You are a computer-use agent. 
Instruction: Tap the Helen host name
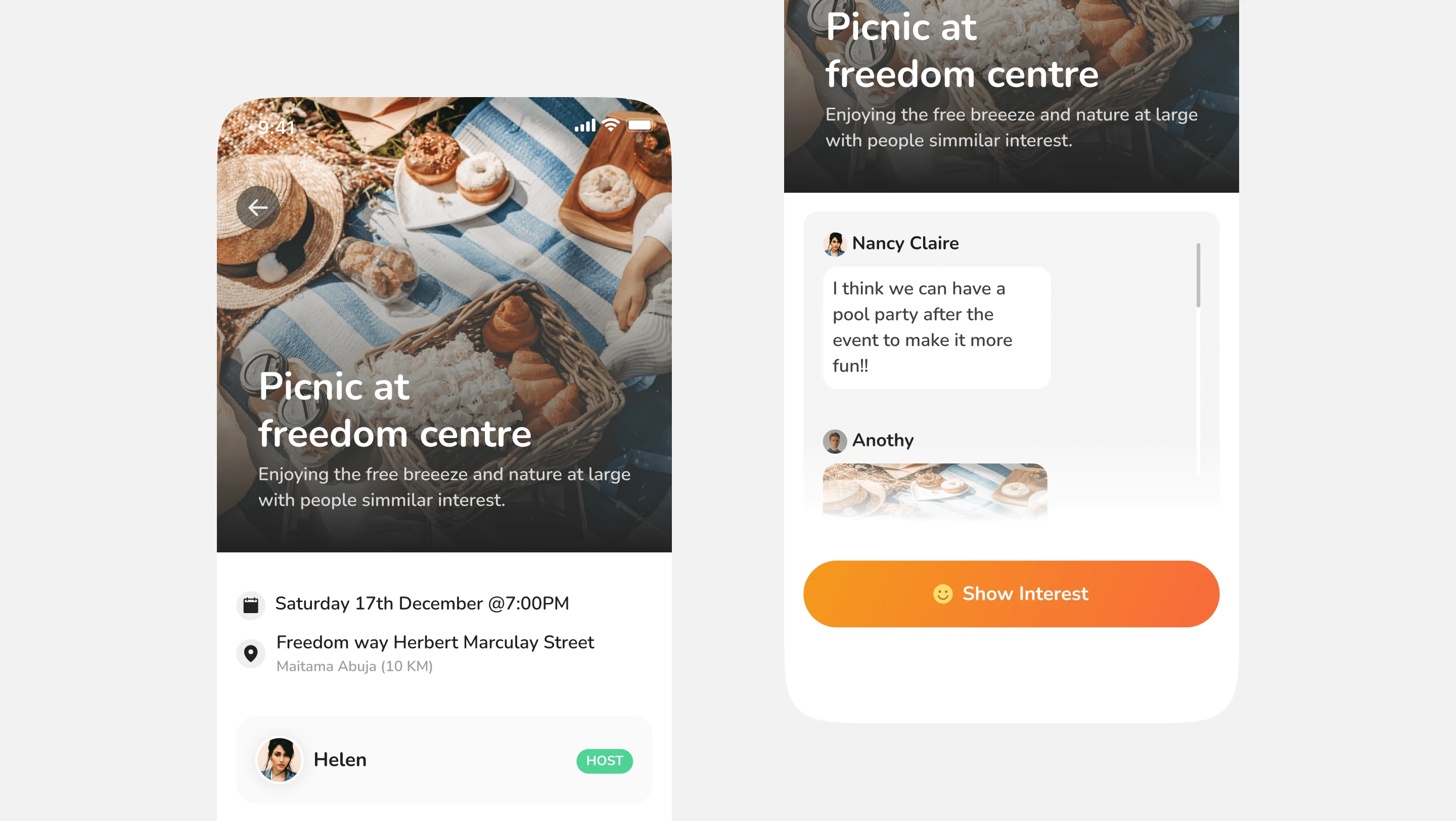click(340, 759)
